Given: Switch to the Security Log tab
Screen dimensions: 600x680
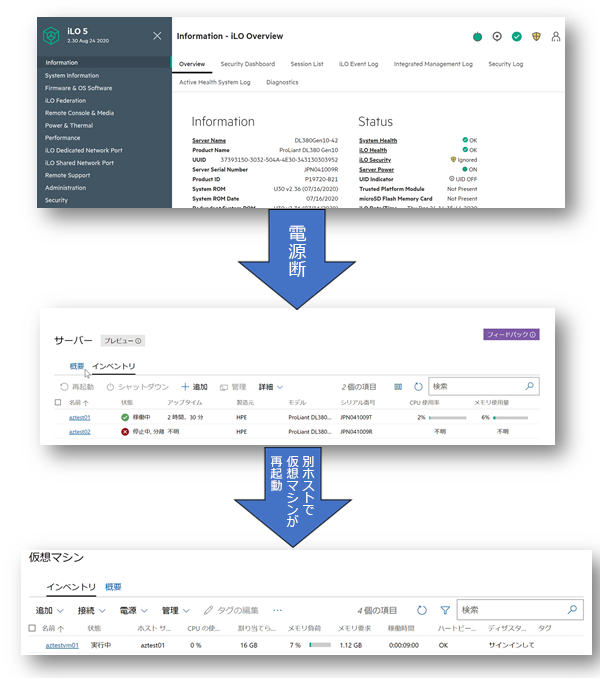Looking at the screenshot, I should tap(505, 64).
